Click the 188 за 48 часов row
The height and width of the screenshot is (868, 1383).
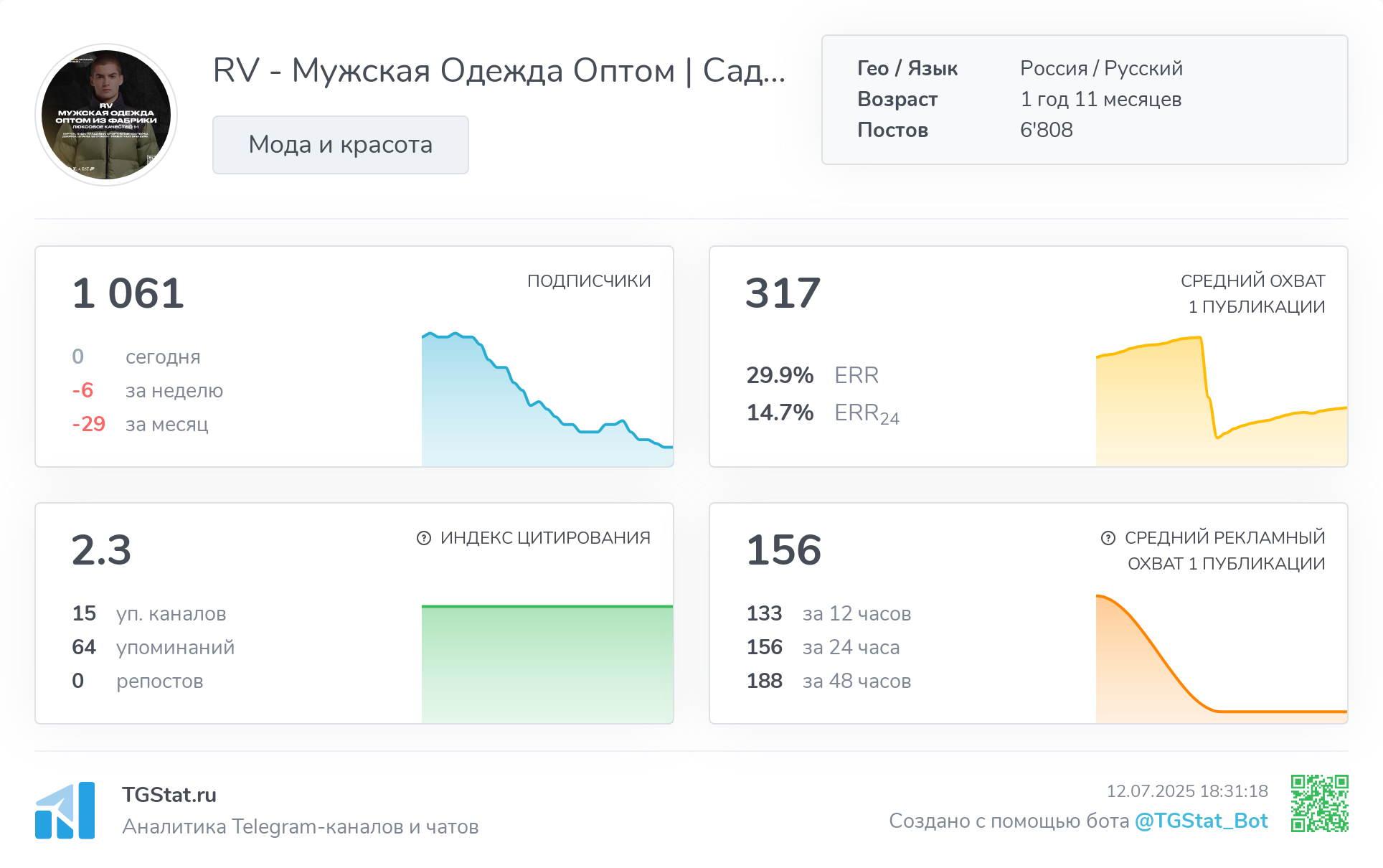829,681
